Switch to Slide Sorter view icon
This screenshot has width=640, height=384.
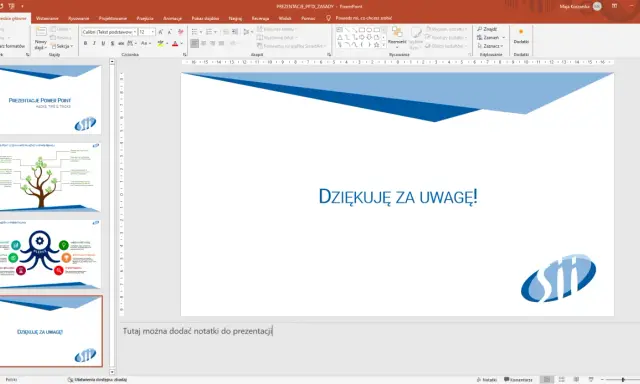click(x=562, y=380)
